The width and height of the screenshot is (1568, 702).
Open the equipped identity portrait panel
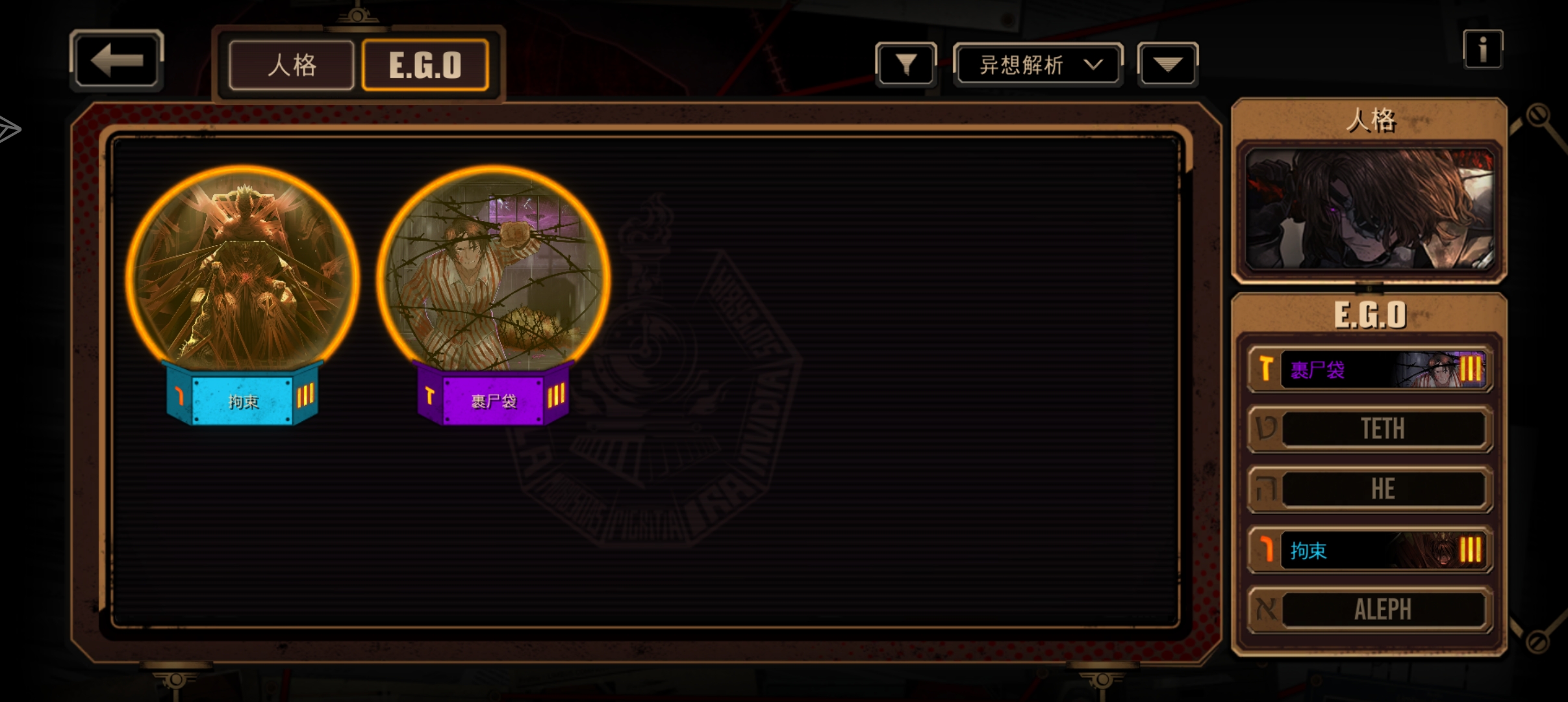click(x=1369, y=210)
